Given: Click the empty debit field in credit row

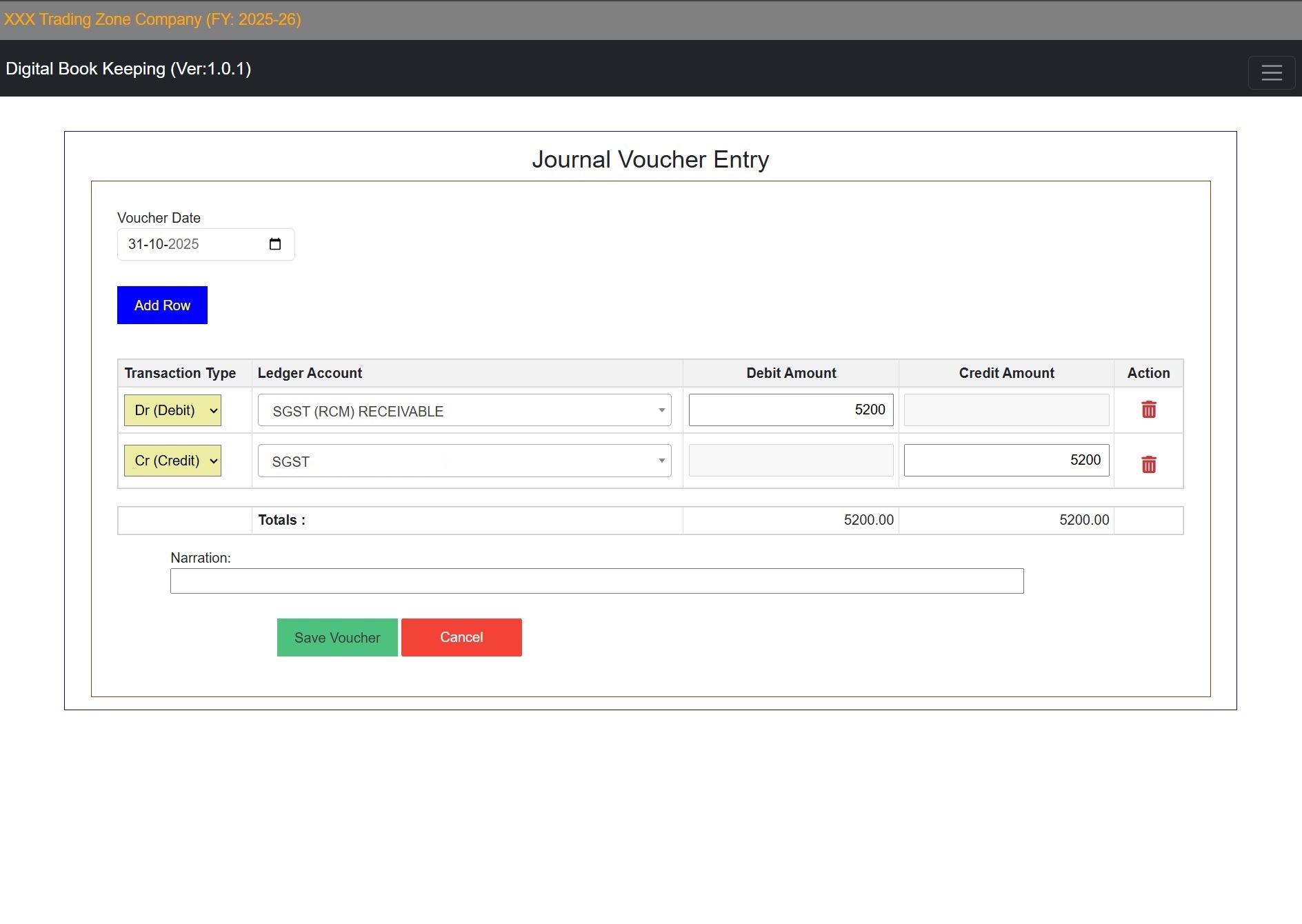Looking at the screenshot, I should [790, 461].
